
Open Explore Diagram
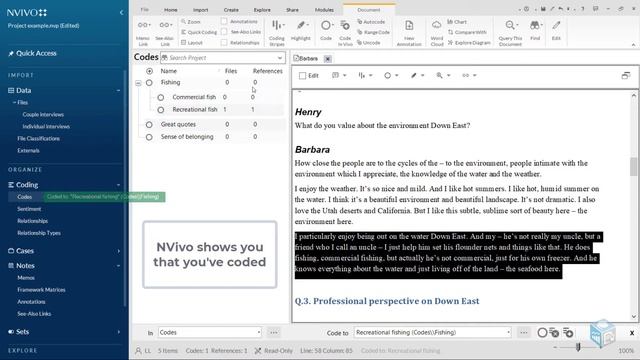click(469, 42)
